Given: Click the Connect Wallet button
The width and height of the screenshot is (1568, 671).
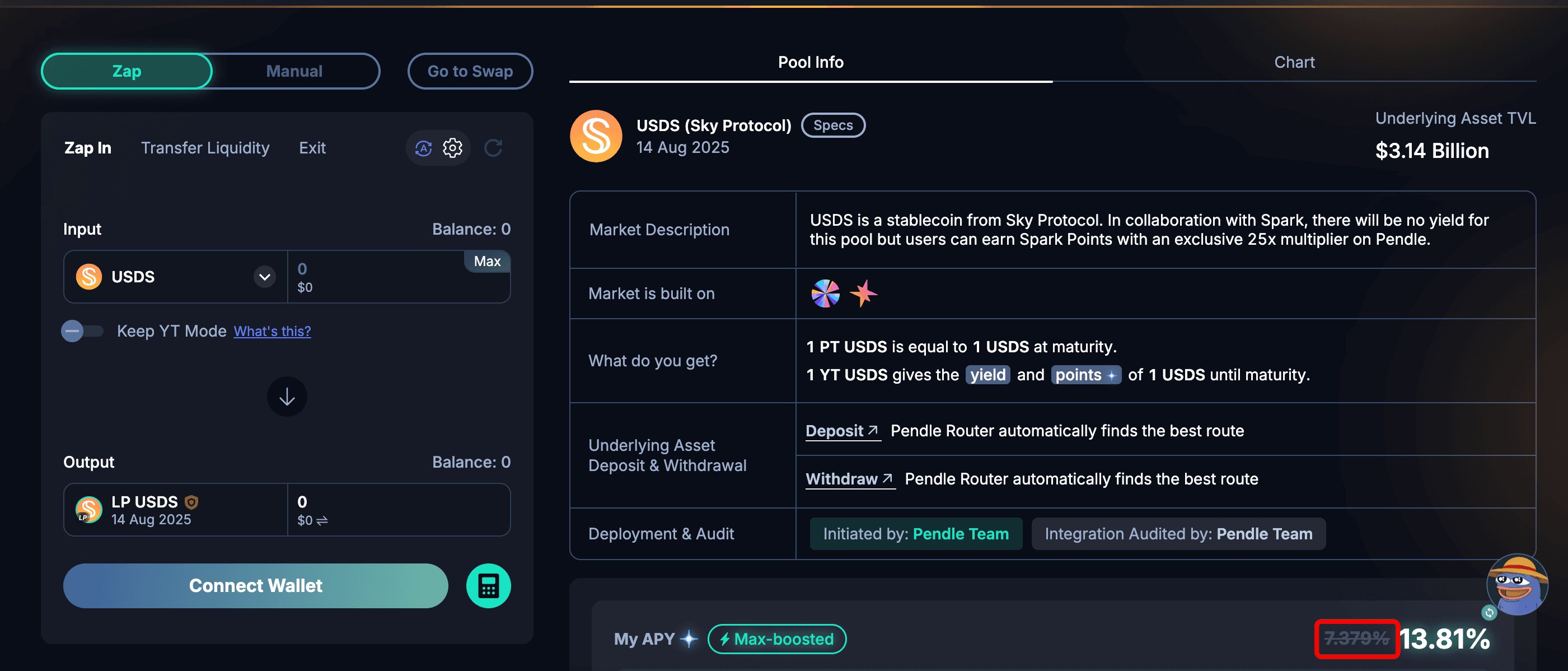Looking at the screenshot, I should pos(256,586).
